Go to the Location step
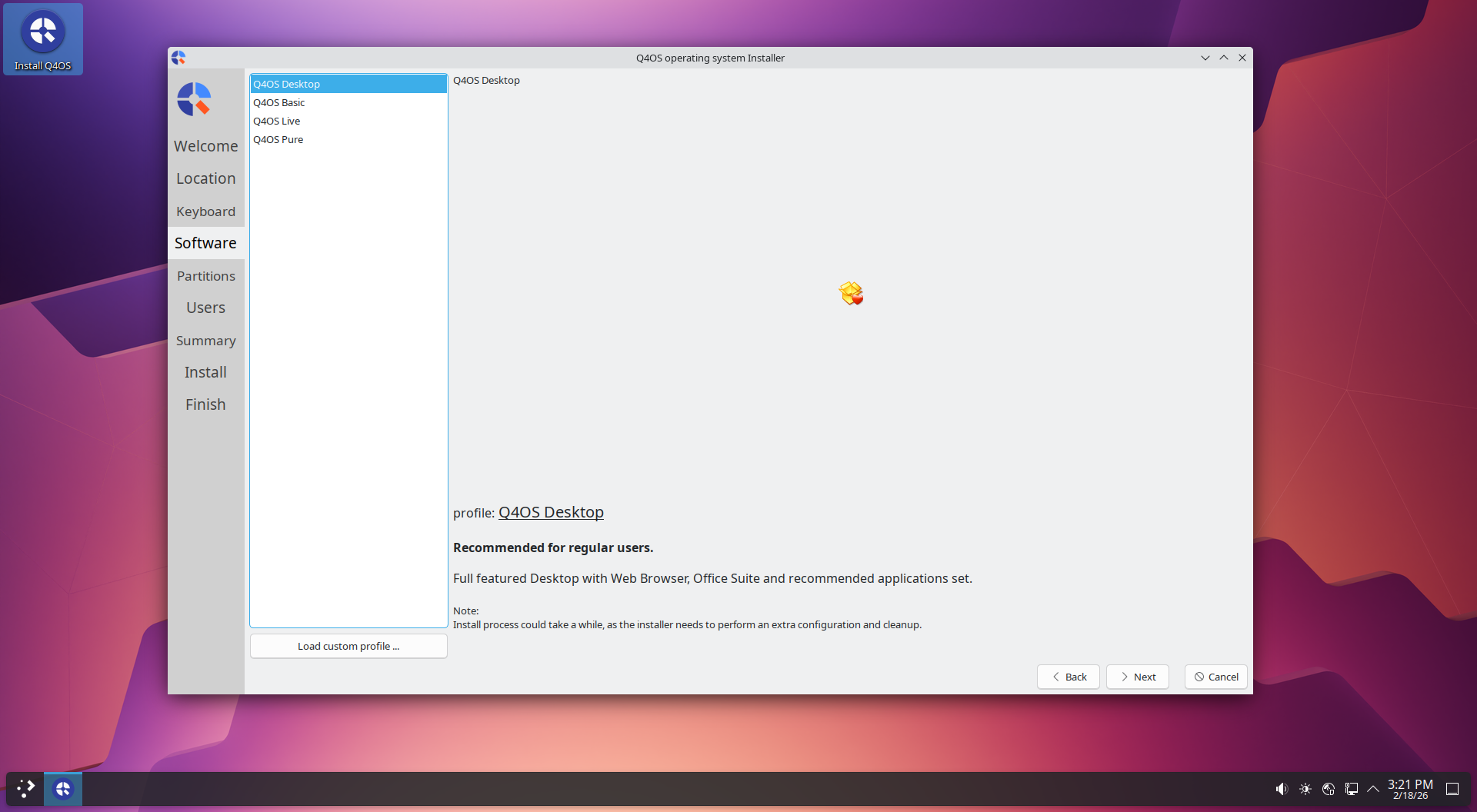Viewport: 1477px width, 812px height. coord(205,178)
